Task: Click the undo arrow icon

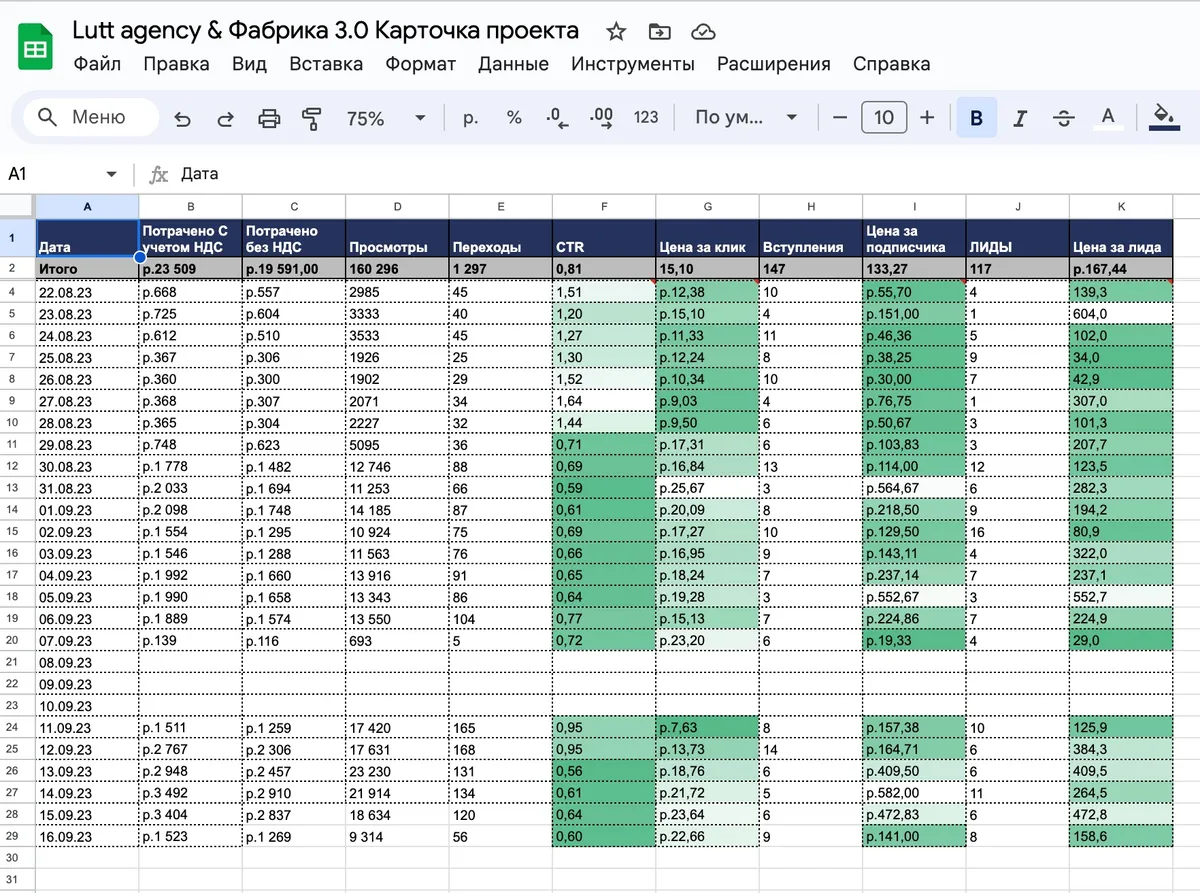Action: tap(182, 118)
